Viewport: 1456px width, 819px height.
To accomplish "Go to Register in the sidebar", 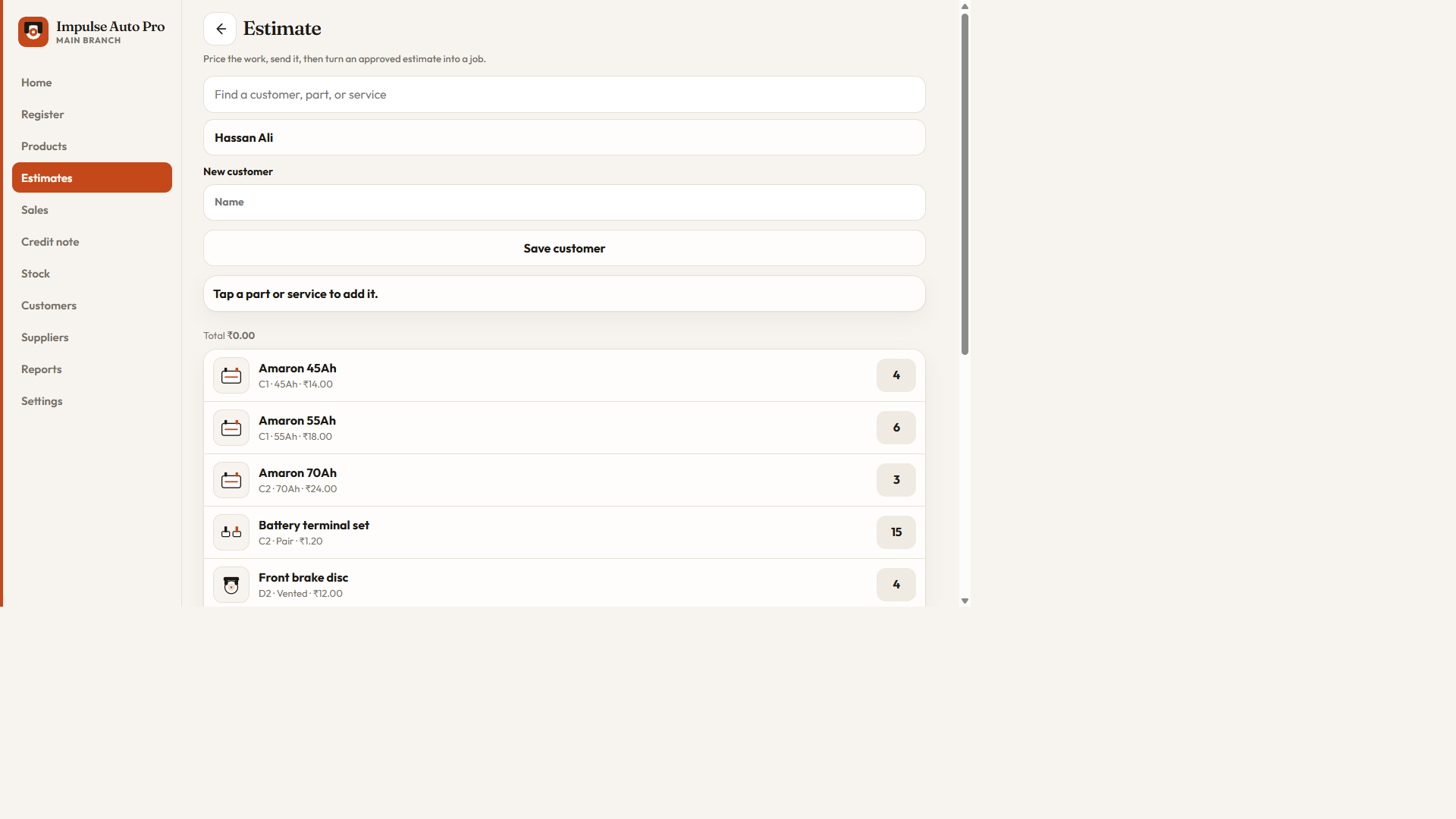I will tap(92, 115).
